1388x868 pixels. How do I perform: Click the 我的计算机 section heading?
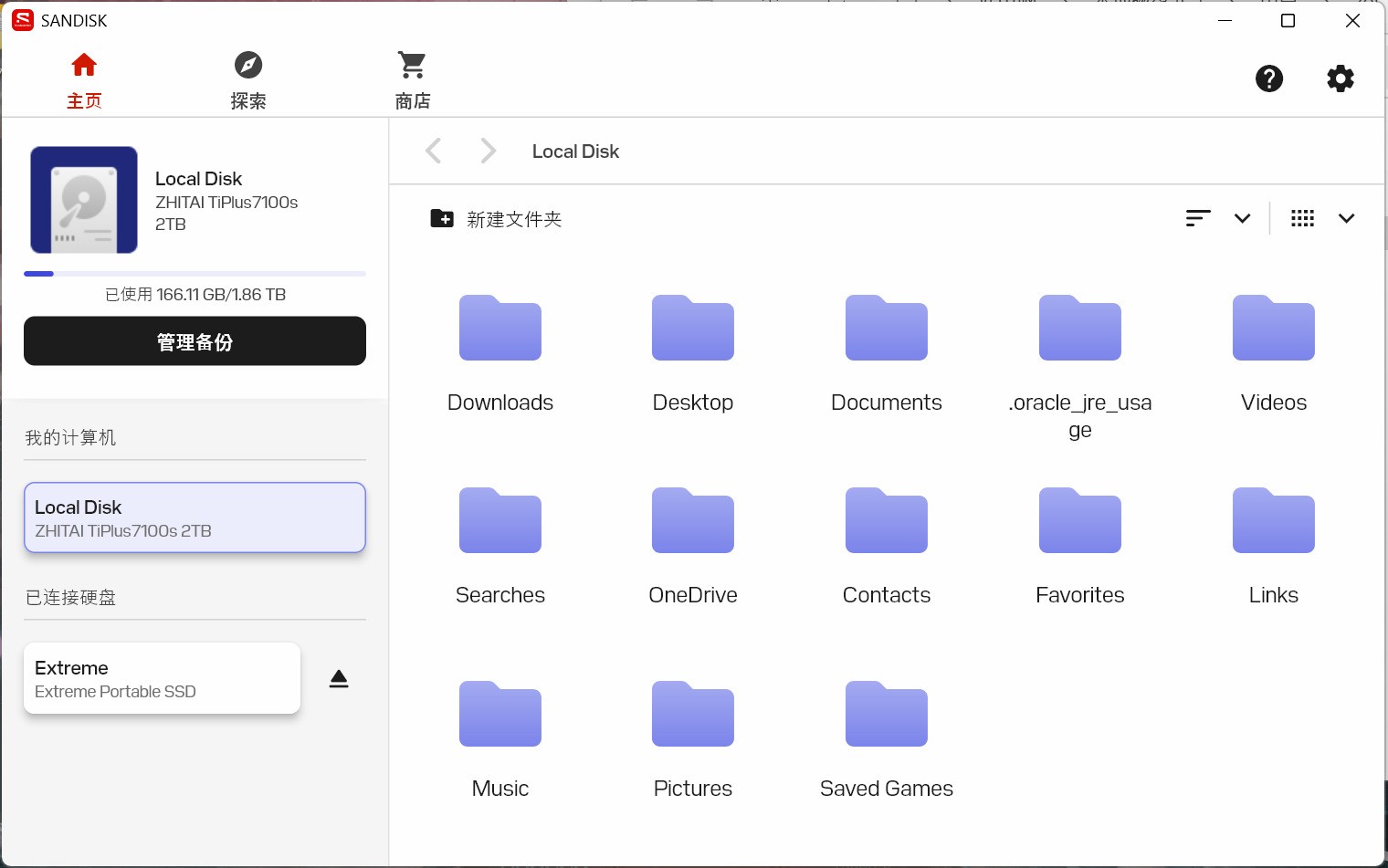pos(70,438)
